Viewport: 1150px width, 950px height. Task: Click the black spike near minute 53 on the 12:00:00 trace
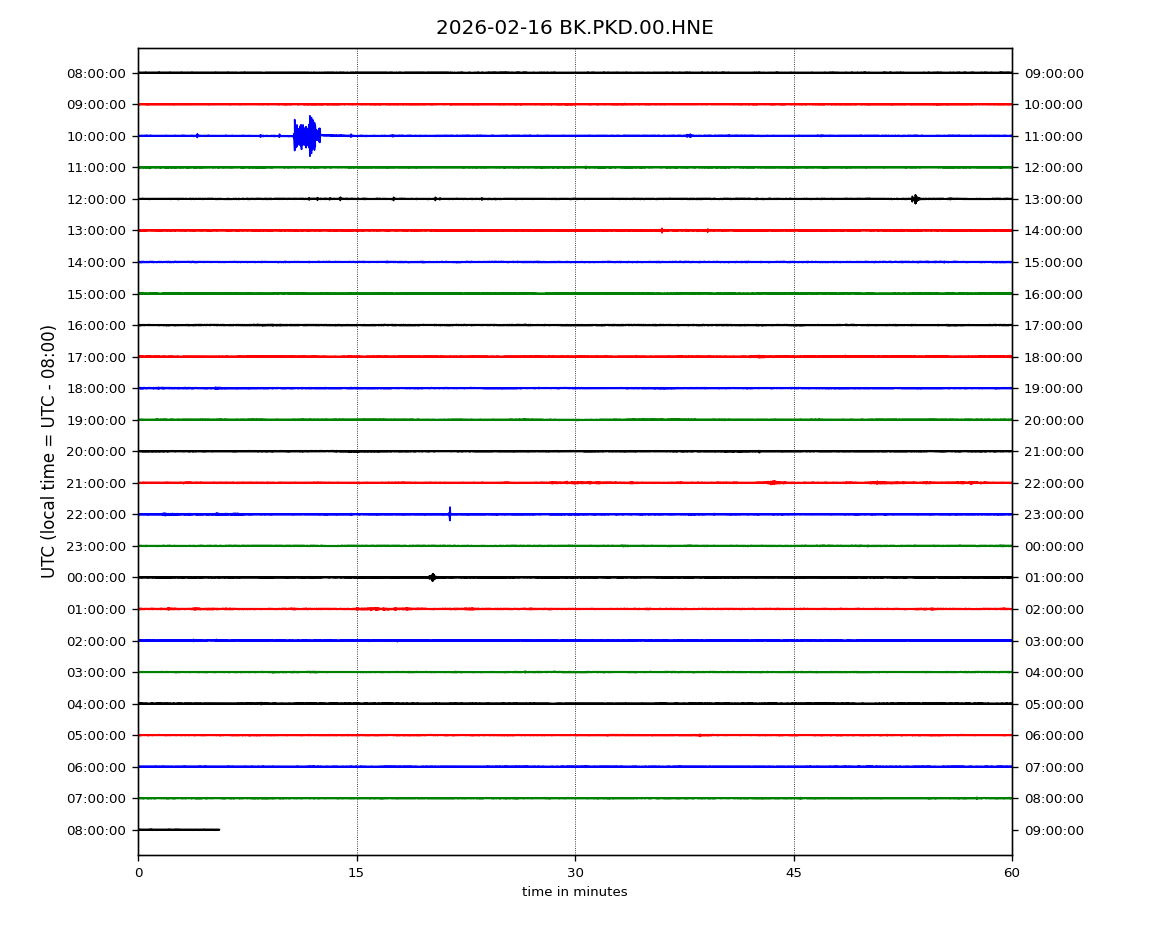[915, 199]
